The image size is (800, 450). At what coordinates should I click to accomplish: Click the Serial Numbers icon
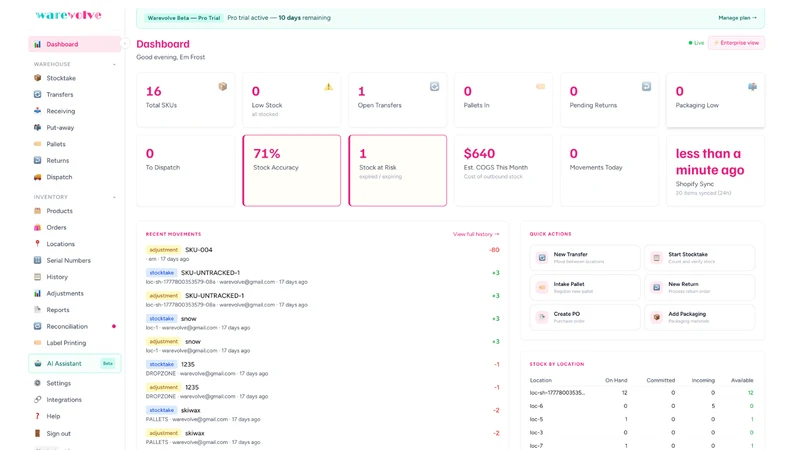(x=37, y=260)
